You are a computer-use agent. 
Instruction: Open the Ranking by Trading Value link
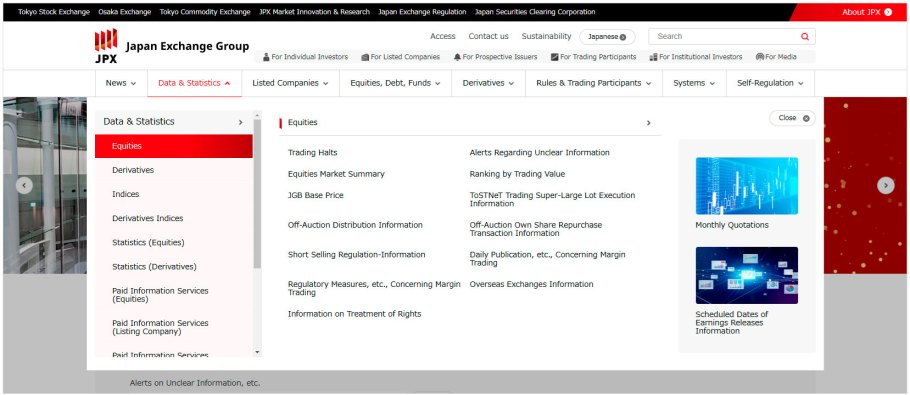[x=517, y=174]
